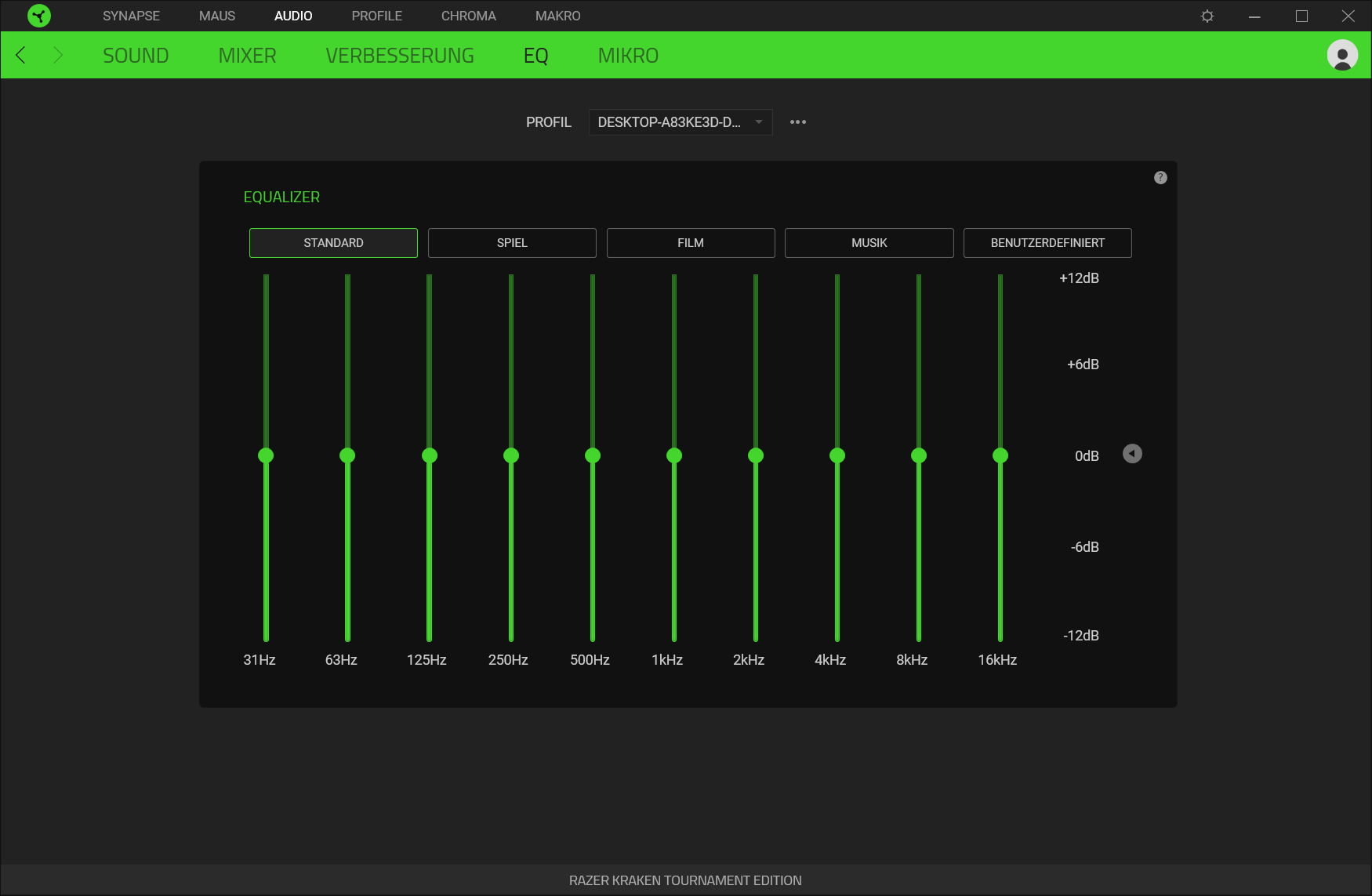Click the user account avatar
This screenshot has width=1372, height=896.
tap(1341, 56)
